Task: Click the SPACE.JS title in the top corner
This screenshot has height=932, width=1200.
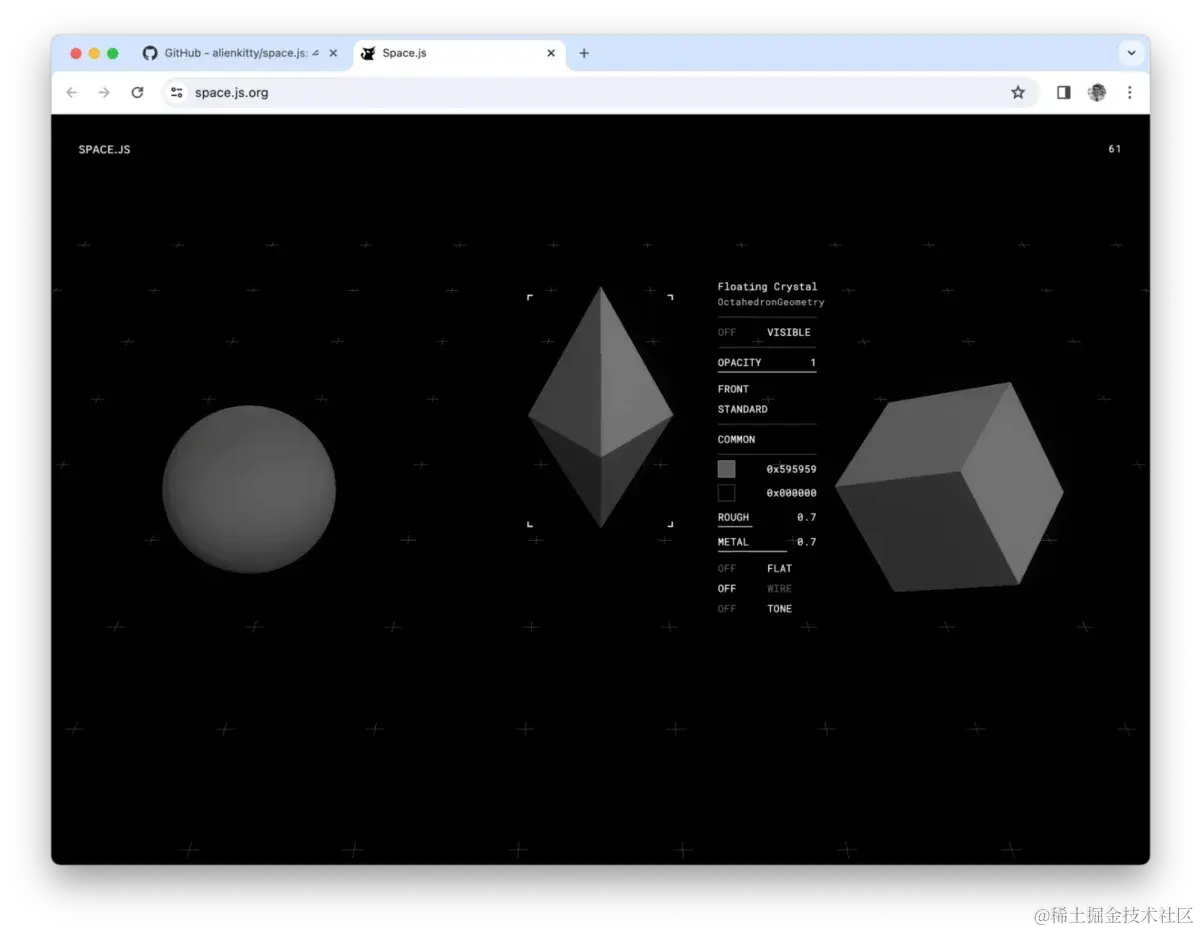Action: [104, 148]
